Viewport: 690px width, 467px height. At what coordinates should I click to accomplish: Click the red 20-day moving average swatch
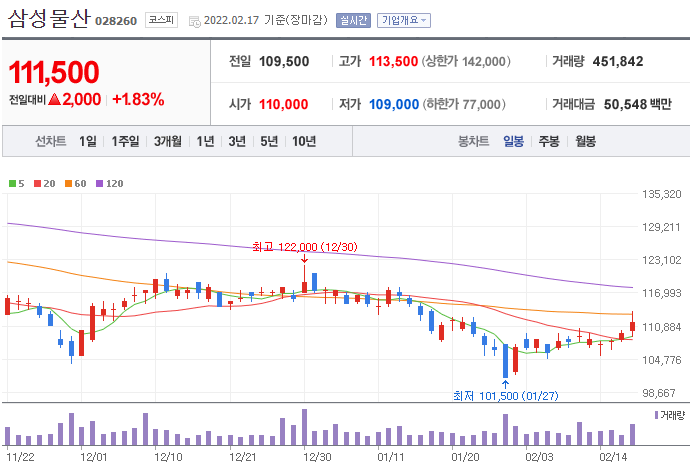point(37,184)
